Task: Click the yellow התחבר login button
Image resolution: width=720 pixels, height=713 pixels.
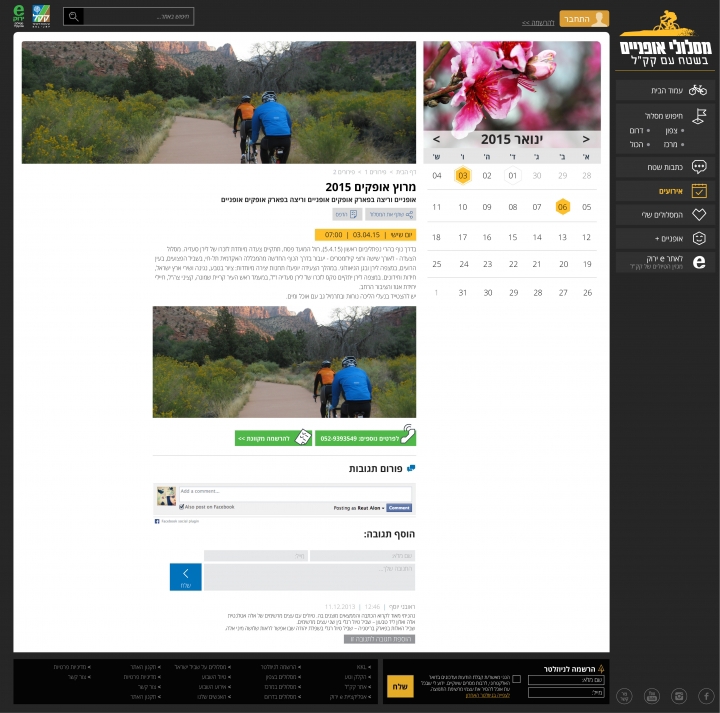Action: (x=584, y=19)
